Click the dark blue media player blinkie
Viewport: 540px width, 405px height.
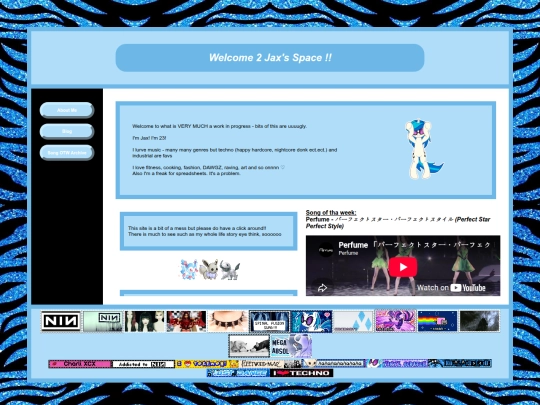tap(460, 363)
